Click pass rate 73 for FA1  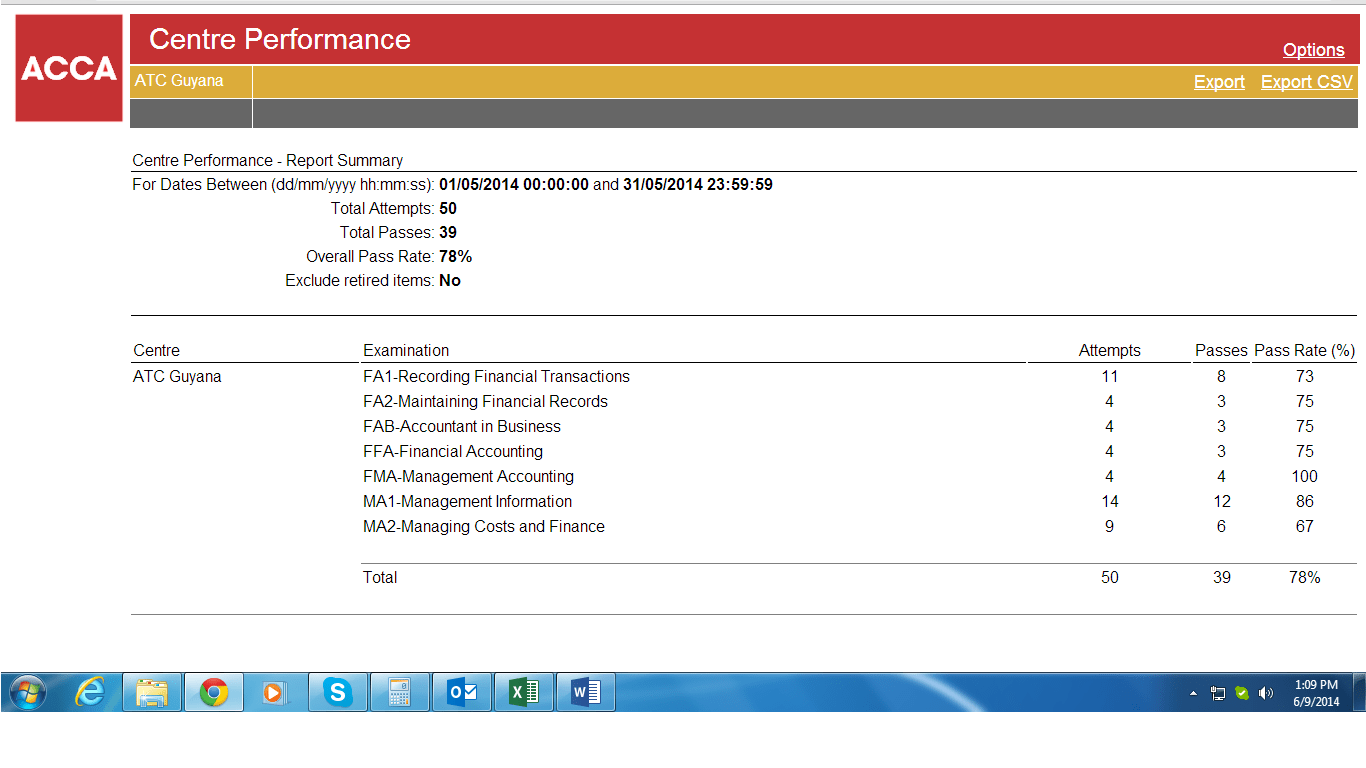[1305, 377]
